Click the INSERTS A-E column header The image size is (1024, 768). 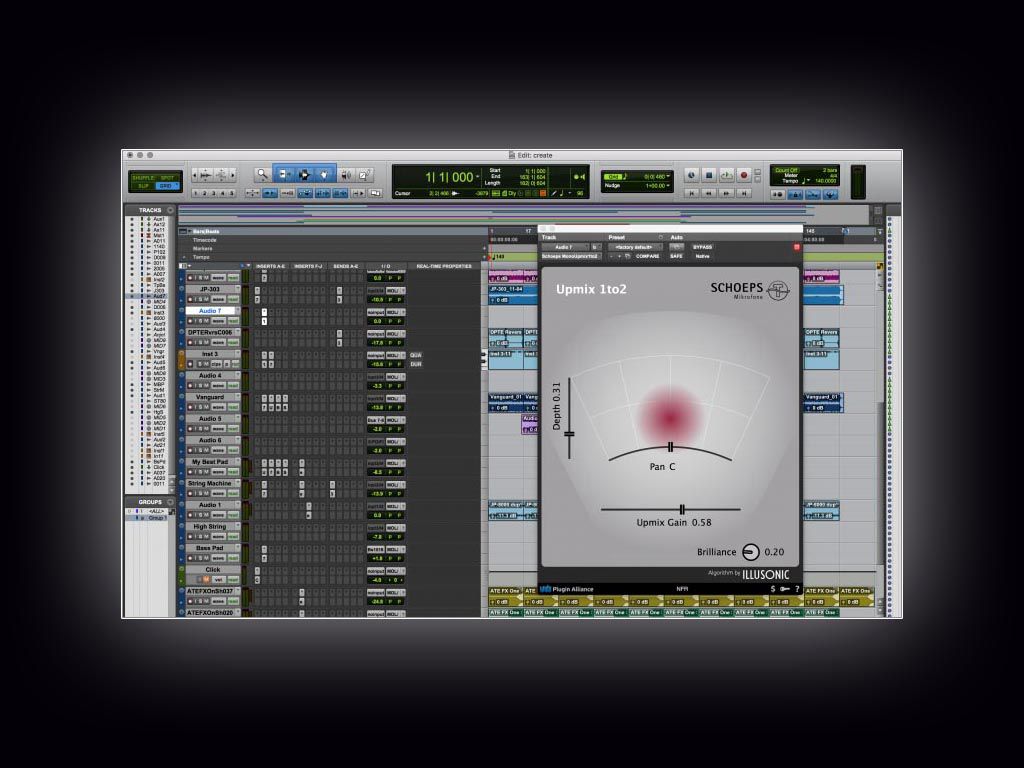click(270, 266)
